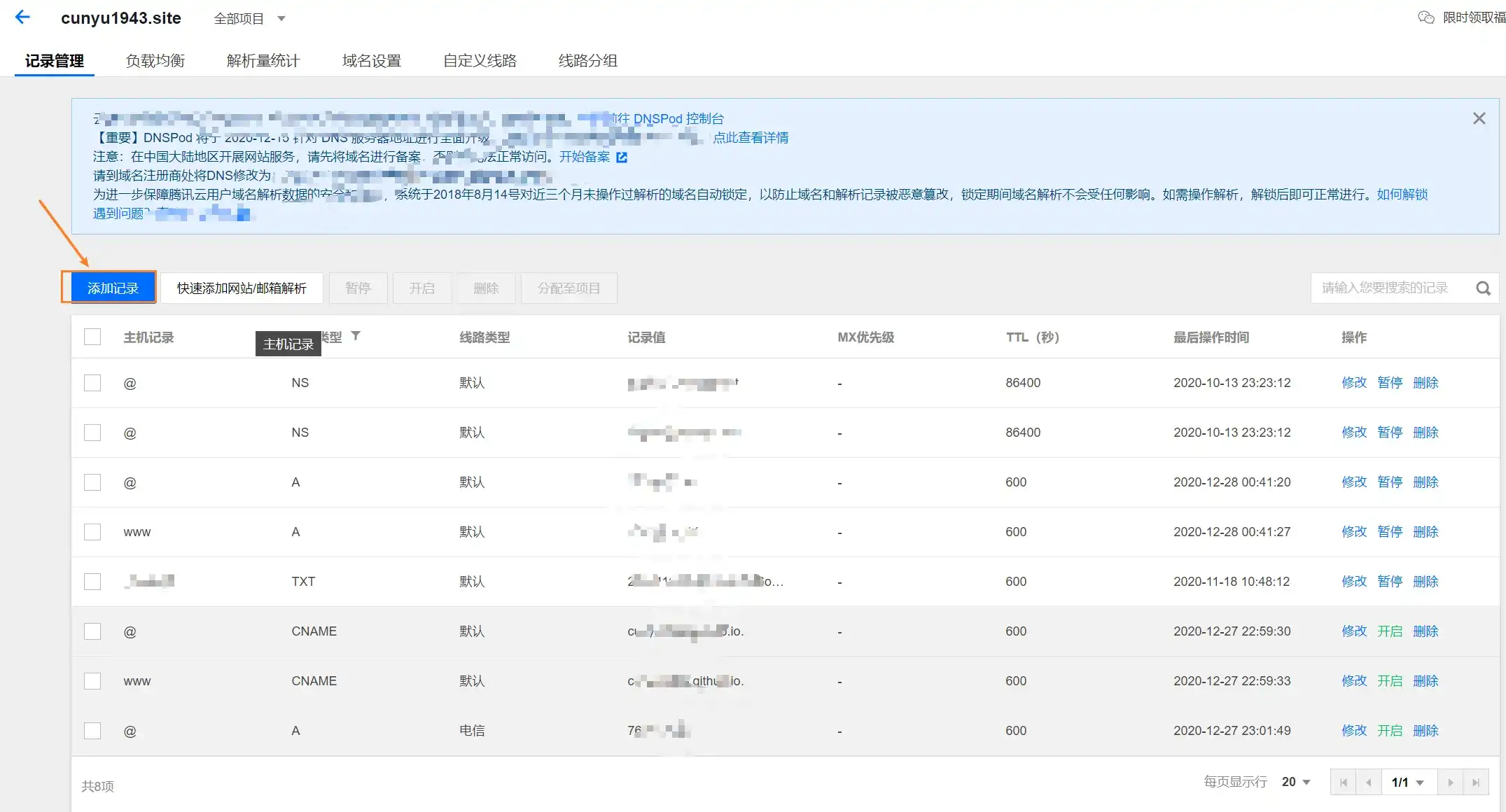Viewport: 1506px width, 812px height.
Task: Close the blue notice banner
Action: pyautogui.click(x=1479, y=119)
